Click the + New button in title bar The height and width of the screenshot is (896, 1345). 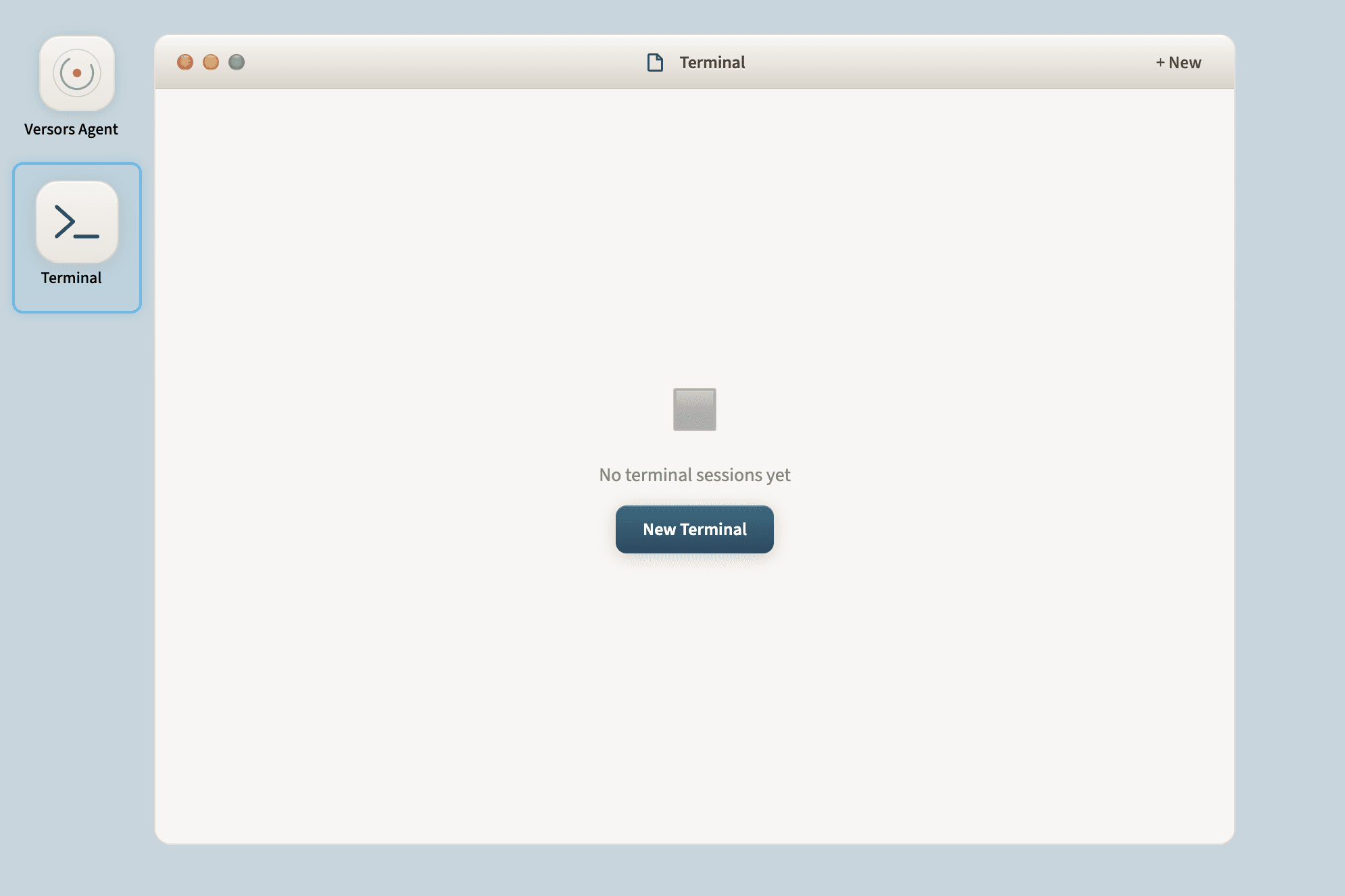pyautogui.click(x=1178, y=62)
